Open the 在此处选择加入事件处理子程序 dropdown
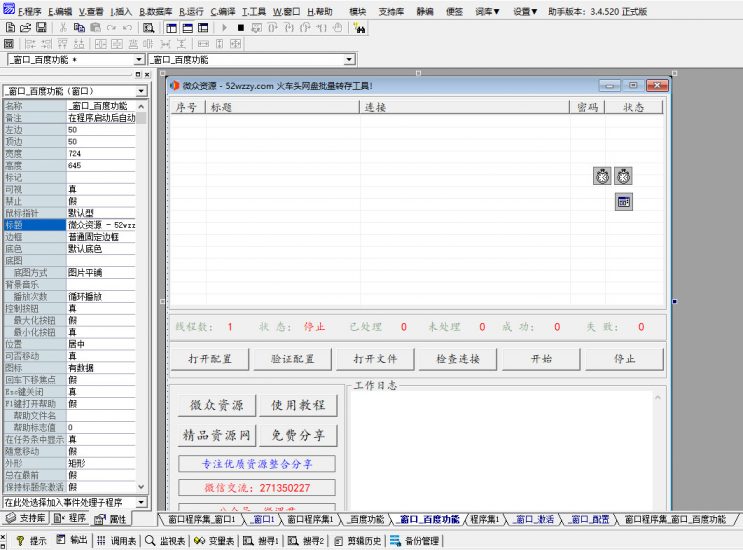The height and width of the screenshot is (550, 743). [141, 502]
